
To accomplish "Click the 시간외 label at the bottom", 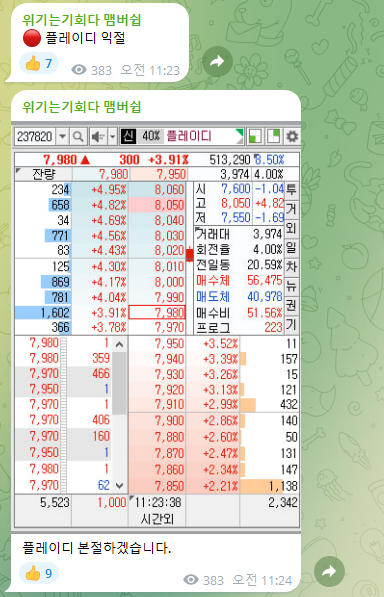I will [157, 519].
